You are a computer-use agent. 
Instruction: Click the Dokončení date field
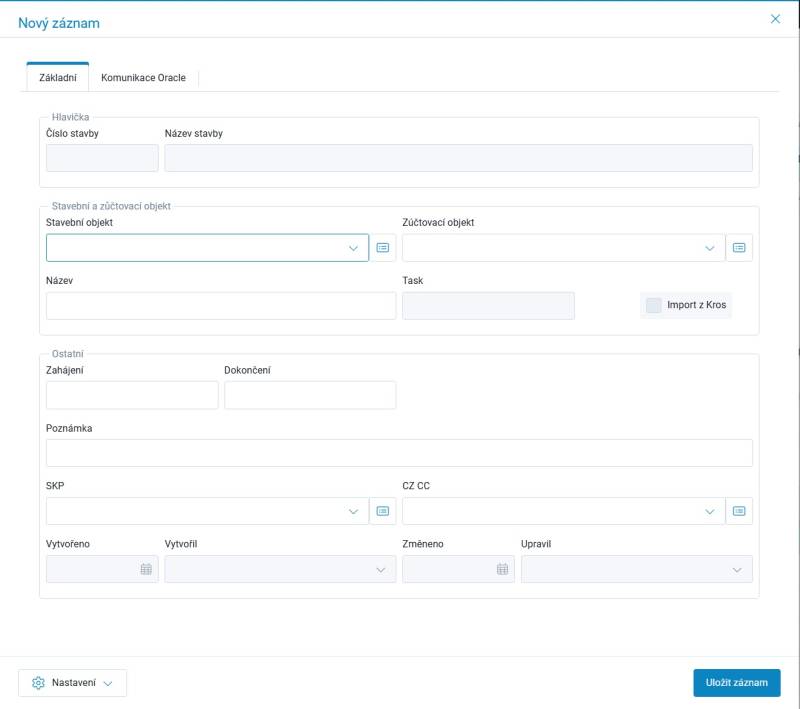[310, 395]
